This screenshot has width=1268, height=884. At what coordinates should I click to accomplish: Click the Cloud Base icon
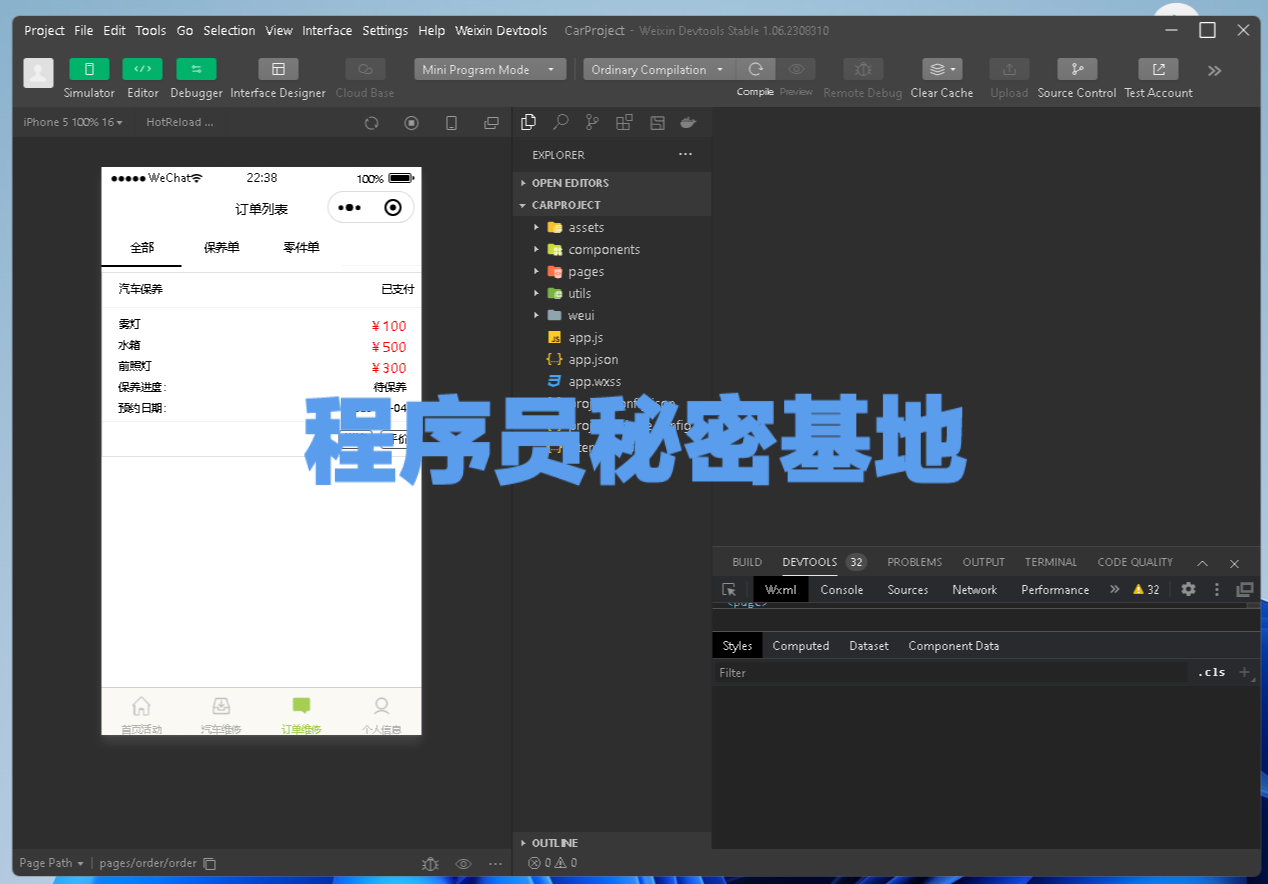tap(365, 69)
